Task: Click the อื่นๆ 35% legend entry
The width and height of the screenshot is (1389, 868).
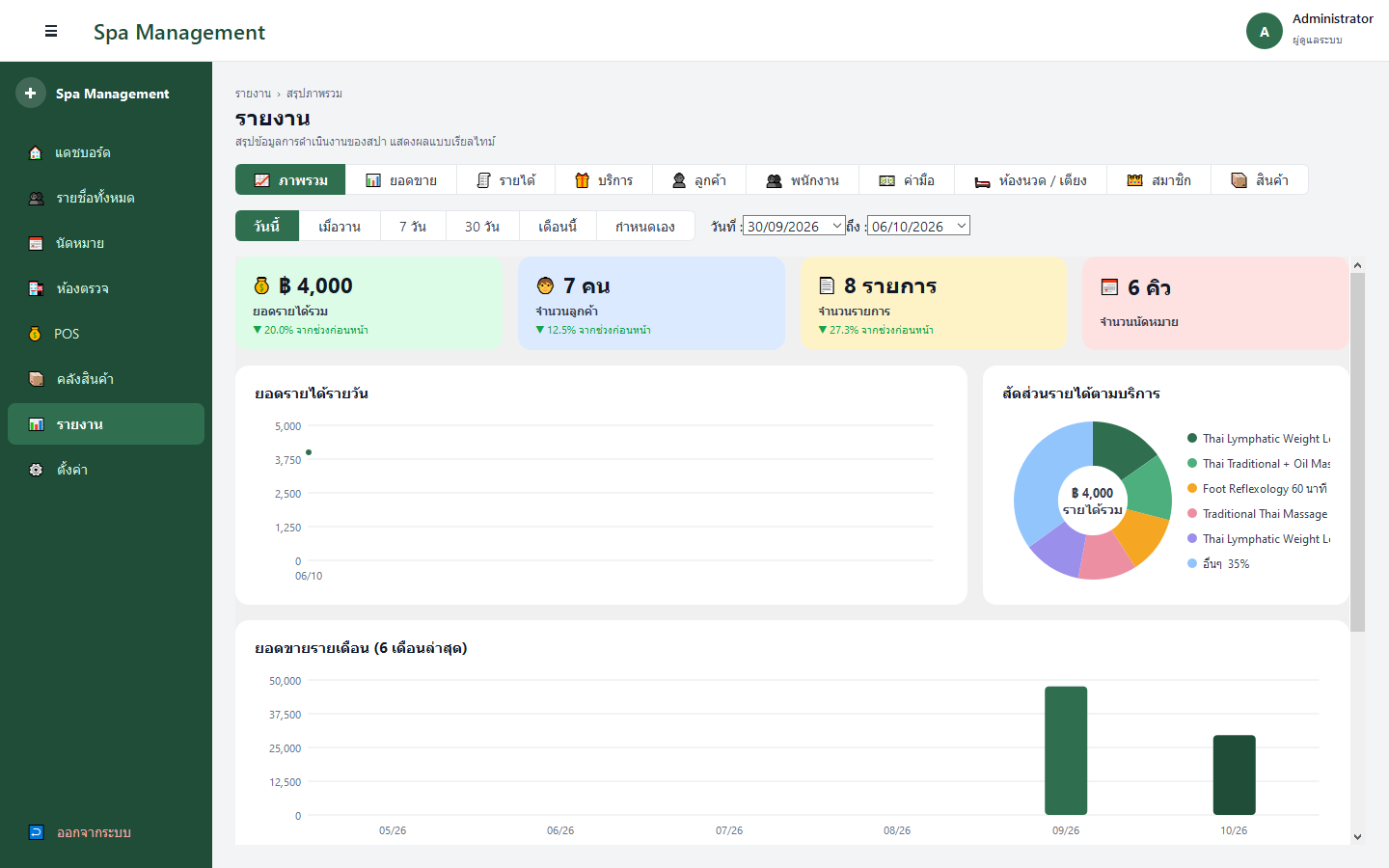Action: point(1218,563)
